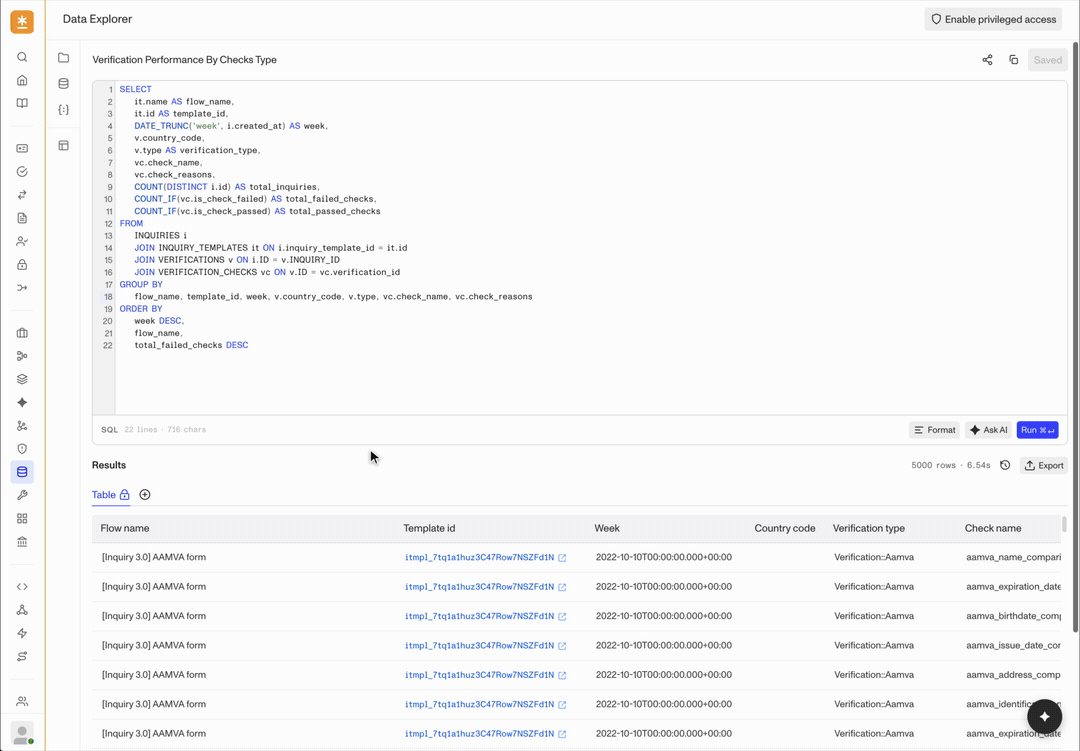Click line number 18 in the editor gutter
The image size is (1080, 751).
coord(108,297)
